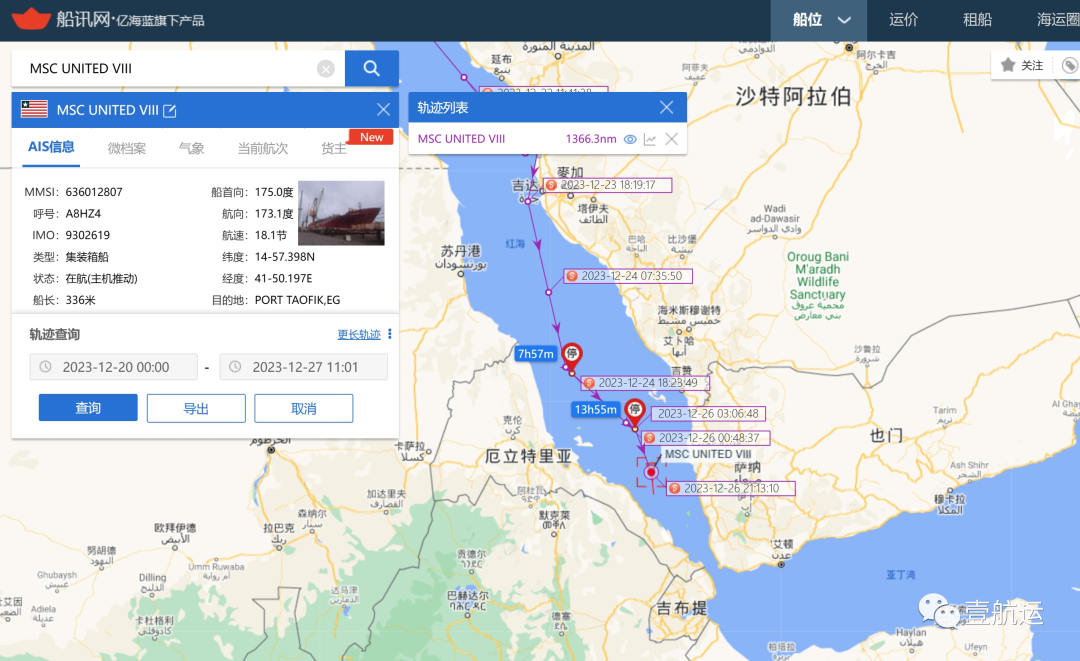Click the call sign A8HZ4
The image size is (1080, 661).
[x=83, y=213]
